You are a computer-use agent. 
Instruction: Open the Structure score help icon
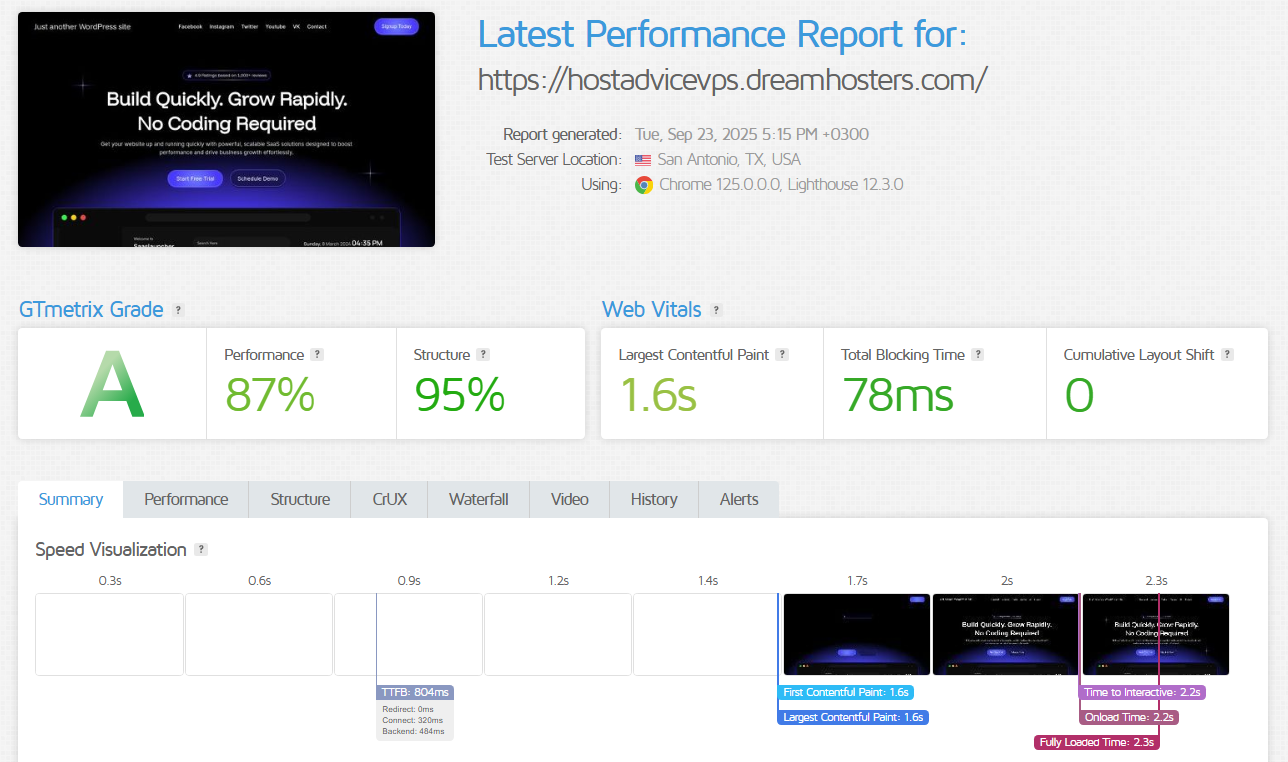pos(483,354)
